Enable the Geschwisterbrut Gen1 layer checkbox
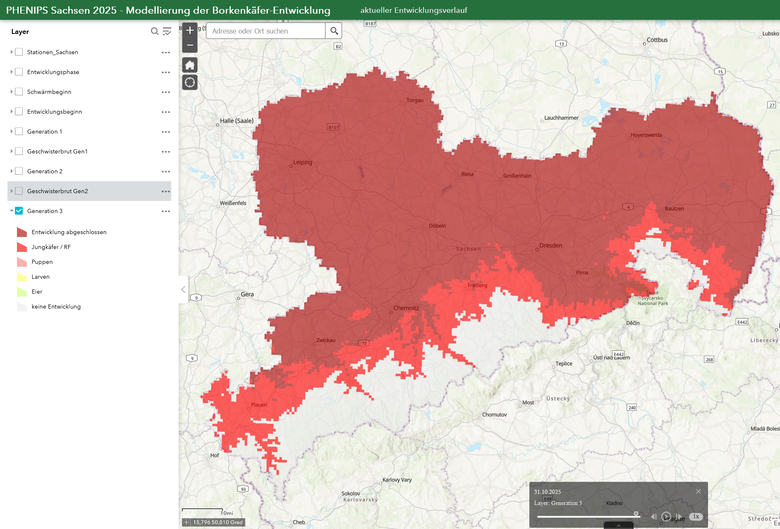This screenshot has width=780, height=529. pos(19,151)
